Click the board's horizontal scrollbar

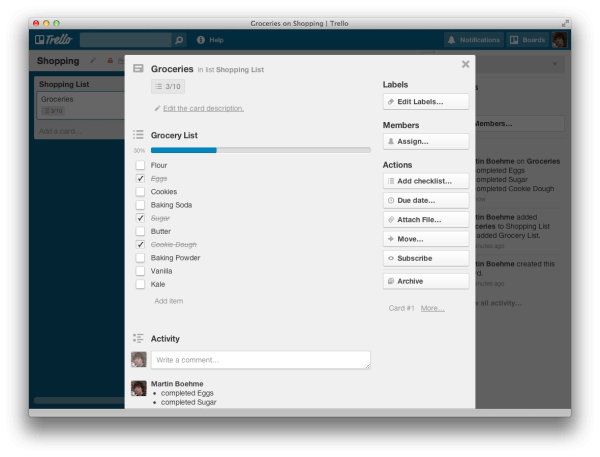[x=79, y=400]
